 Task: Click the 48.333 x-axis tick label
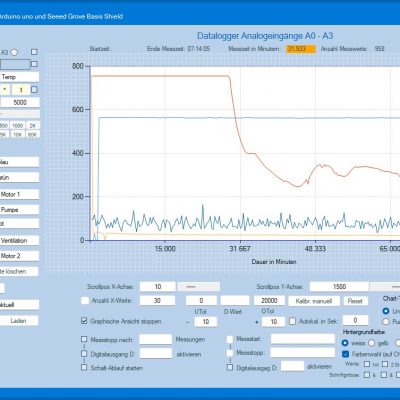[x=315, y=249]
